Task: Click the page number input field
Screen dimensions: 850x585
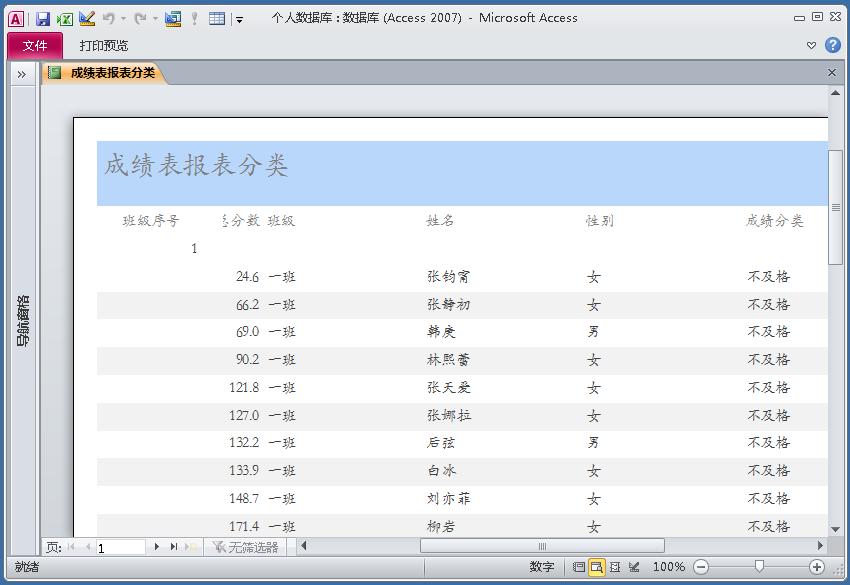Action: coord(120,547)
